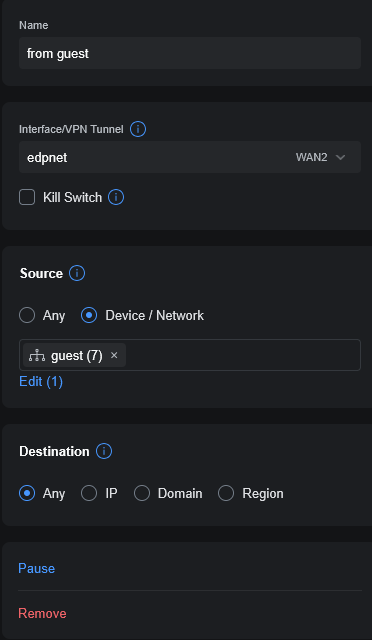
Task: Click the 'guest (7)' tag text
Action: click(77, 356)
